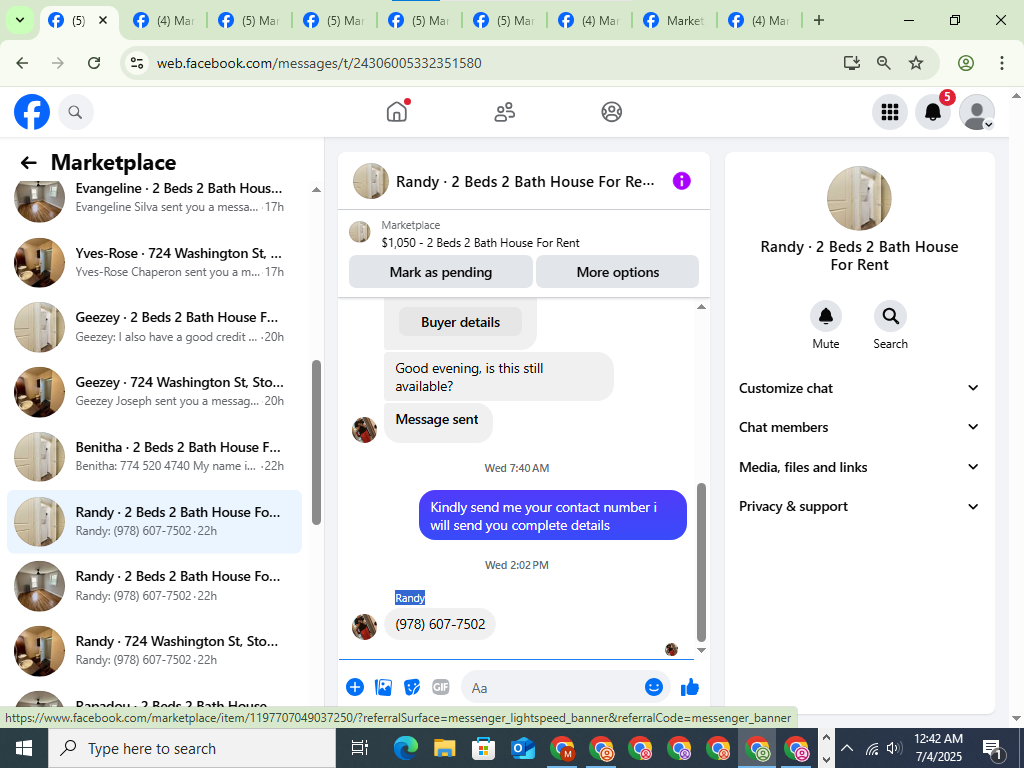Click More options button
The width and height of the screenshot is (1024, 768).
click(617, 272)
